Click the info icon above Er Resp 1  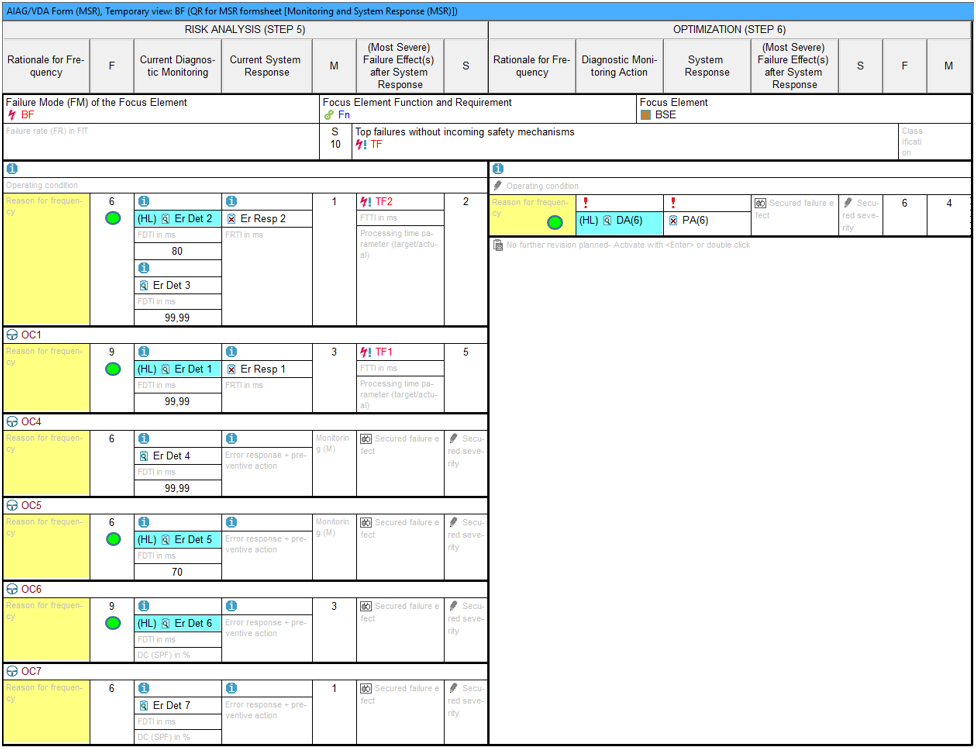[232, 352]
